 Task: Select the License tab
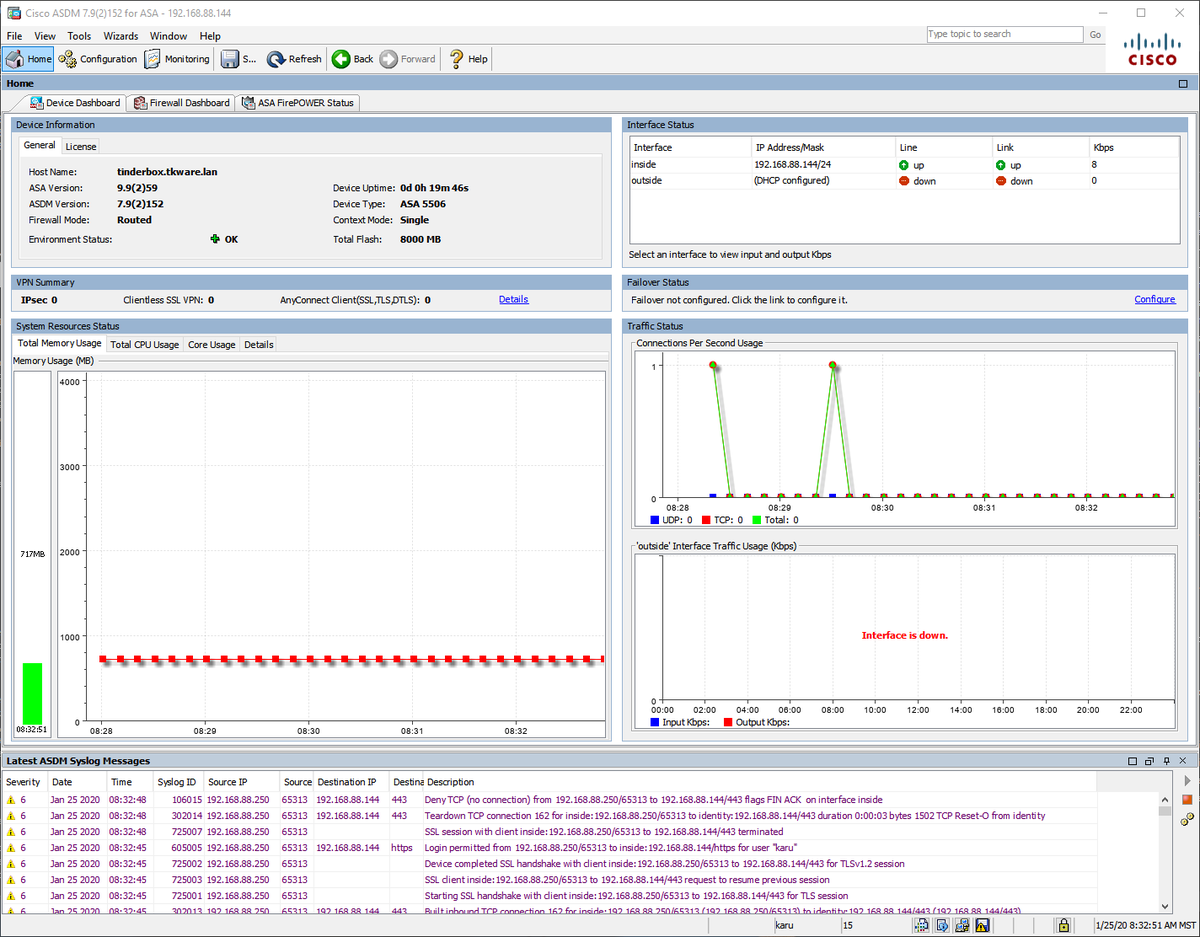[81, 146]
